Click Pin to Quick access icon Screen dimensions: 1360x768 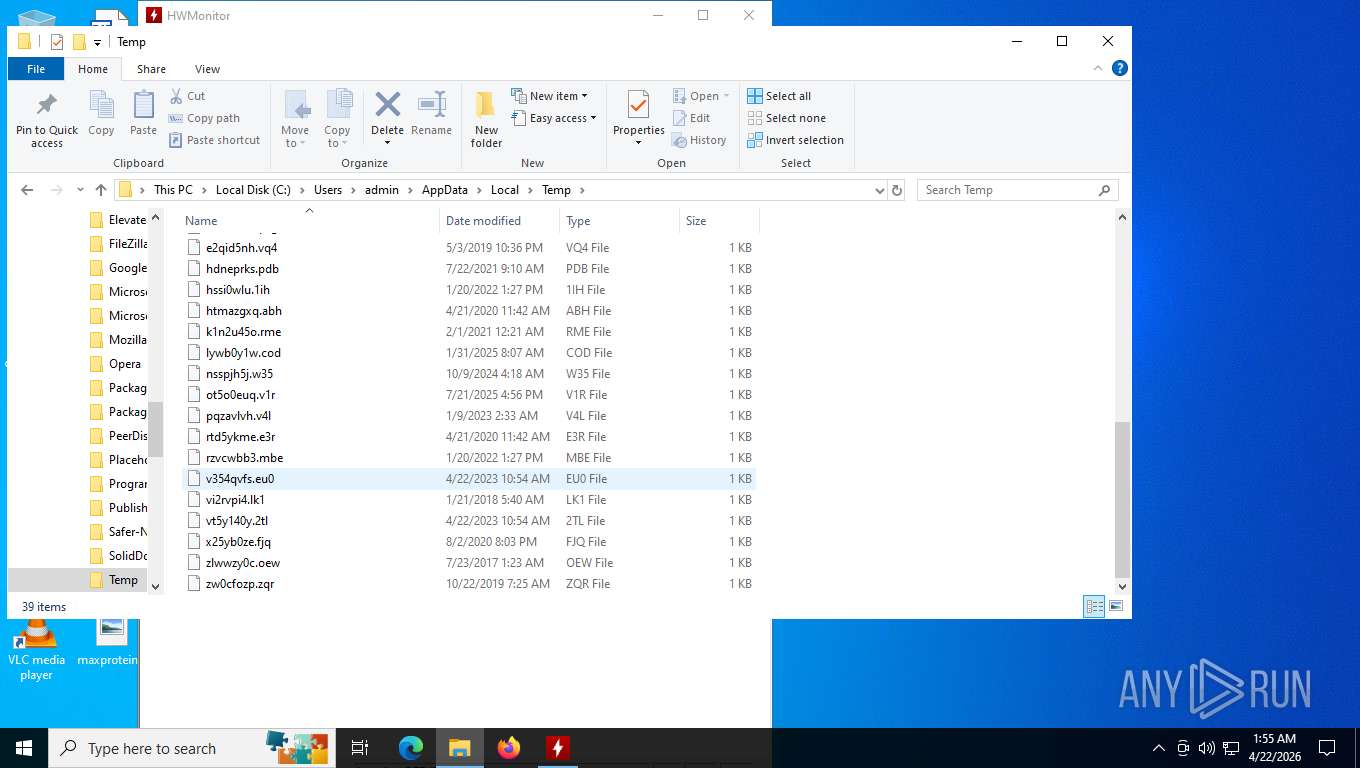[47, 120]
